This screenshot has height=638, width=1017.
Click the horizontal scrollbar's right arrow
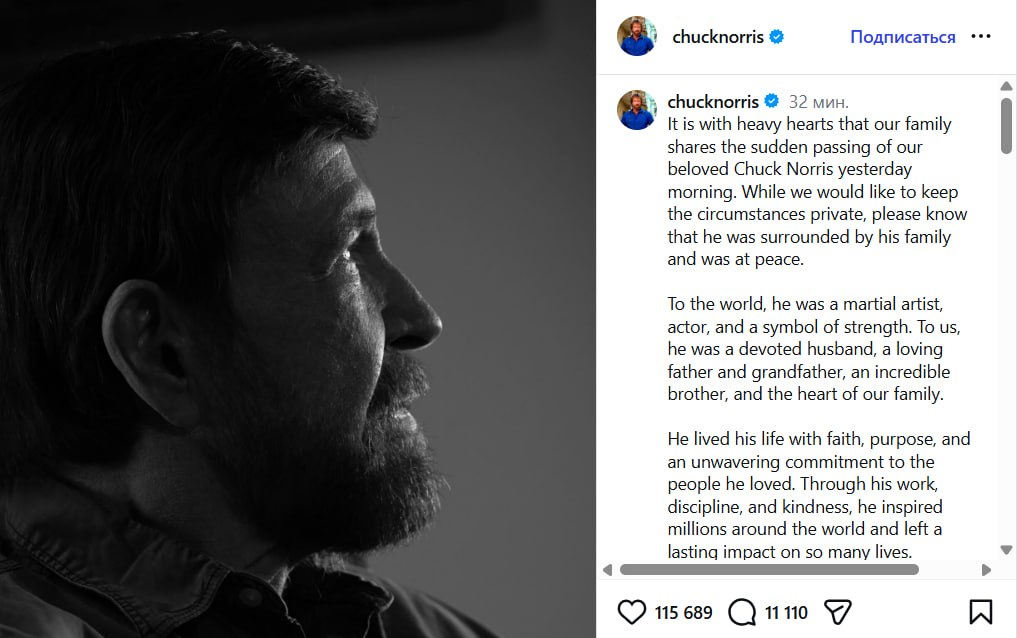(986, 570)
